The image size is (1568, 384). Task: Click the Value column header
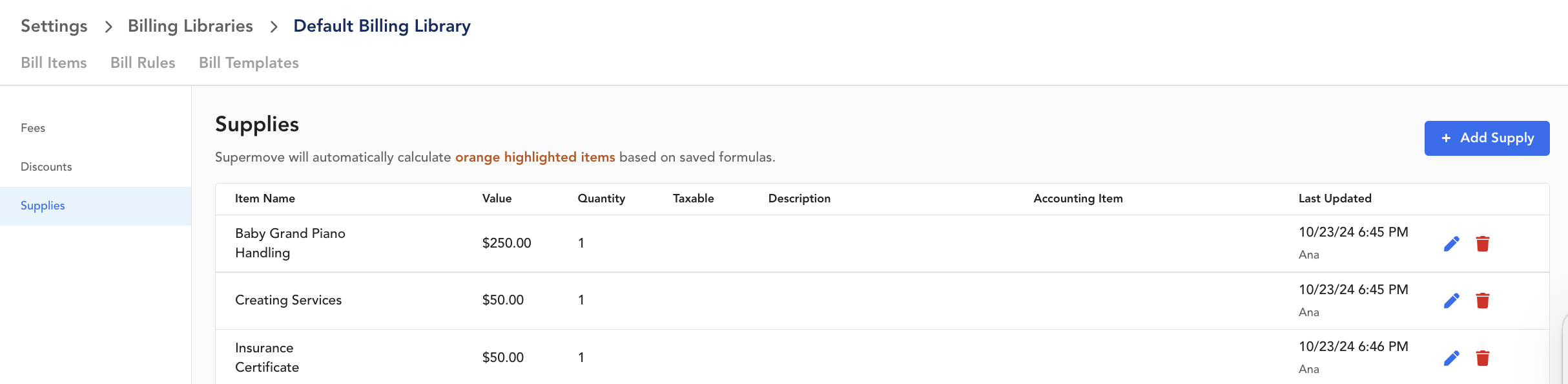497,198
